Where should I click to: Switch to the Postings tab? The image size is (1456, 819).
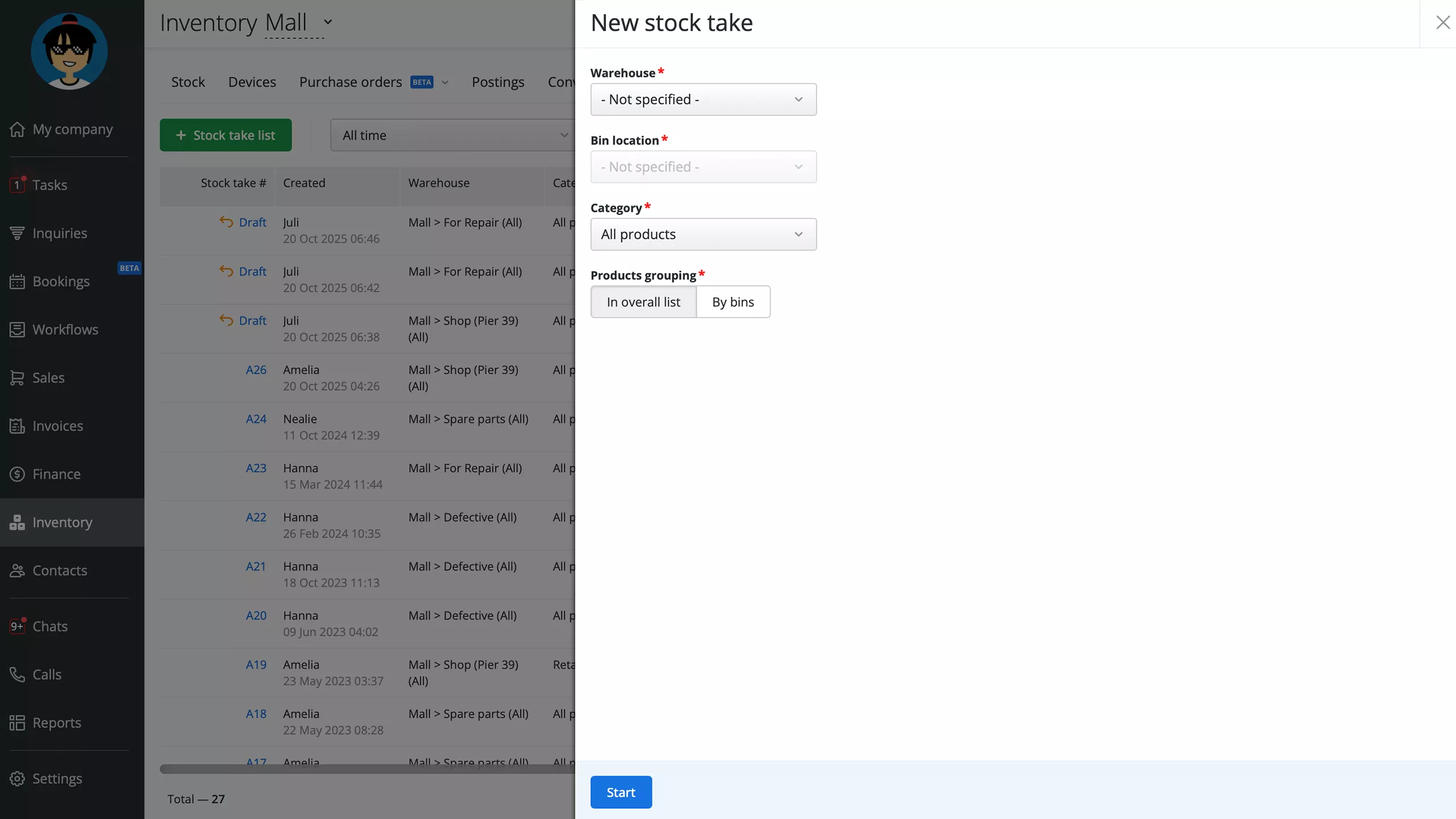click(498, 82)
